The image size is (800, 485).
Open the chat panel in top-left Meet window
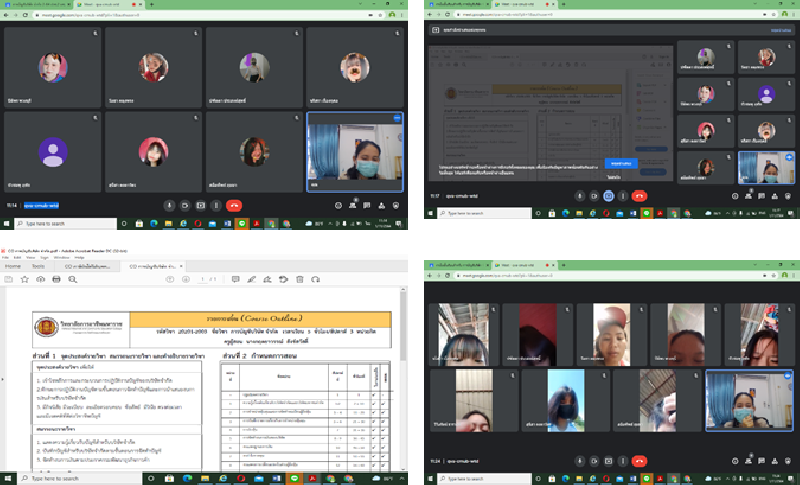point(366,204)
